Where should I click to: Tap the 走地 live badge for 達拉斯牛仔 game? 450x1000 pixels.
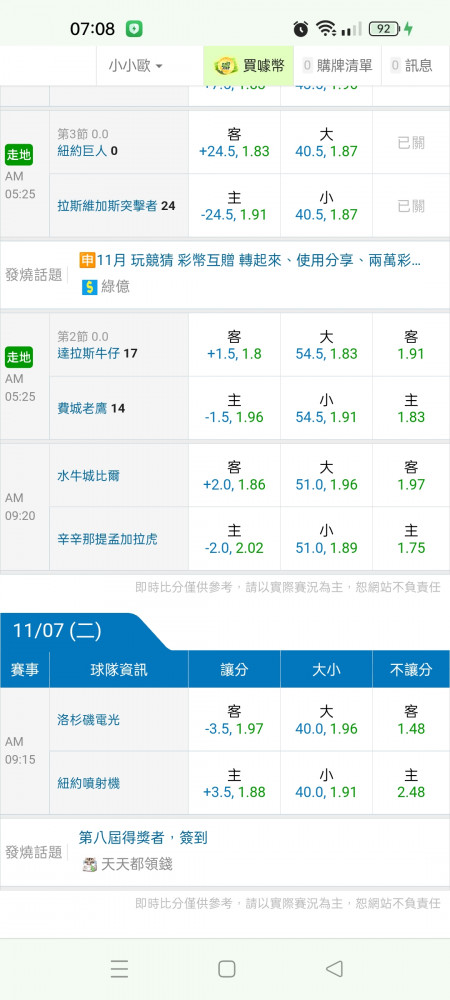click(x=18, y=357)
